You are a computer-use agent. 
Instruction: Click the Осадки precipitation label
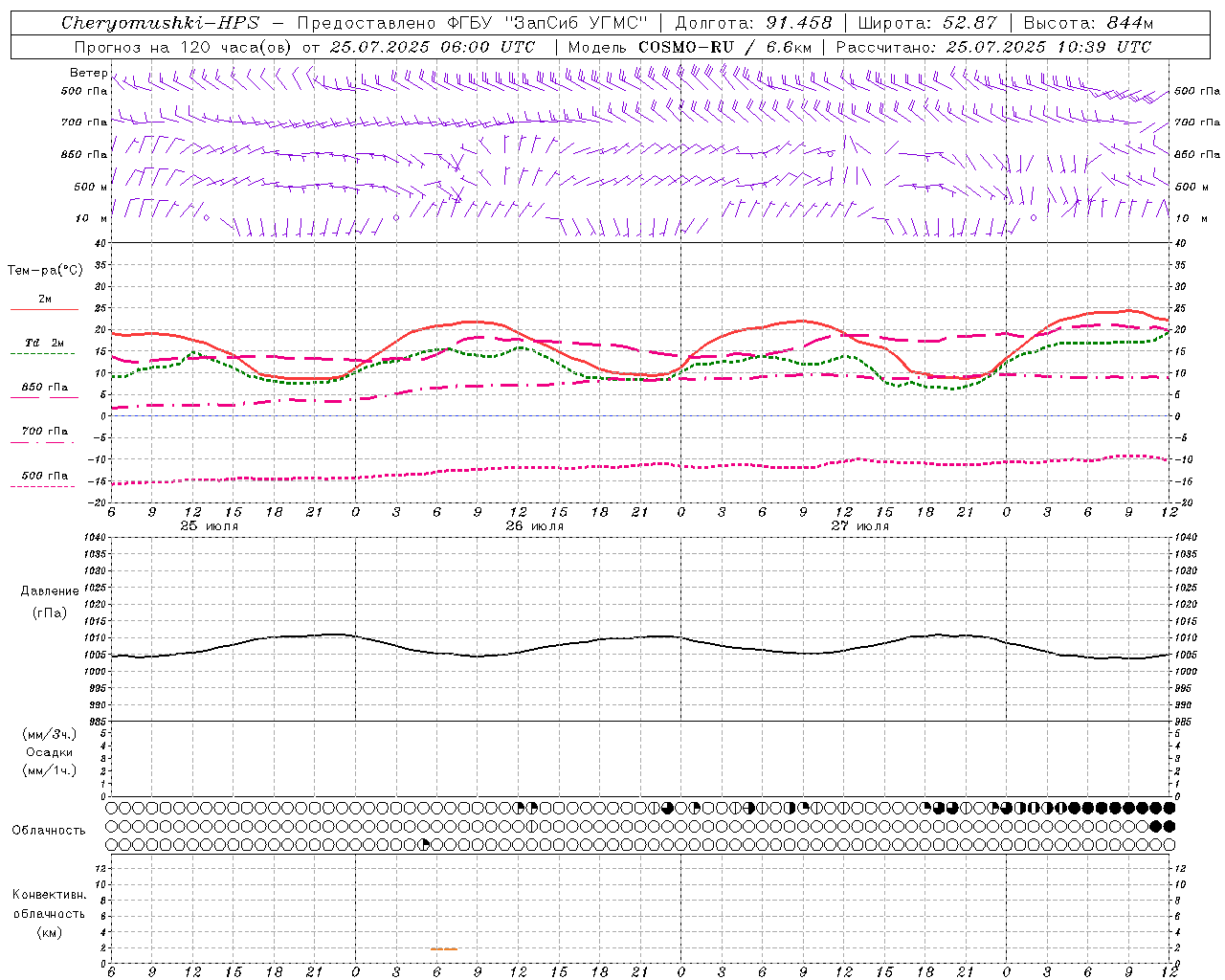pyautogui.click(x=50, y=752)
